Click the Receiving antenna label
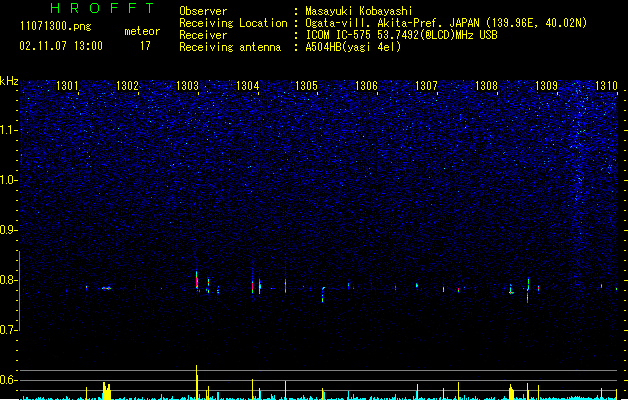The height and width of the screenshot is (400, 629). (230, 47)
